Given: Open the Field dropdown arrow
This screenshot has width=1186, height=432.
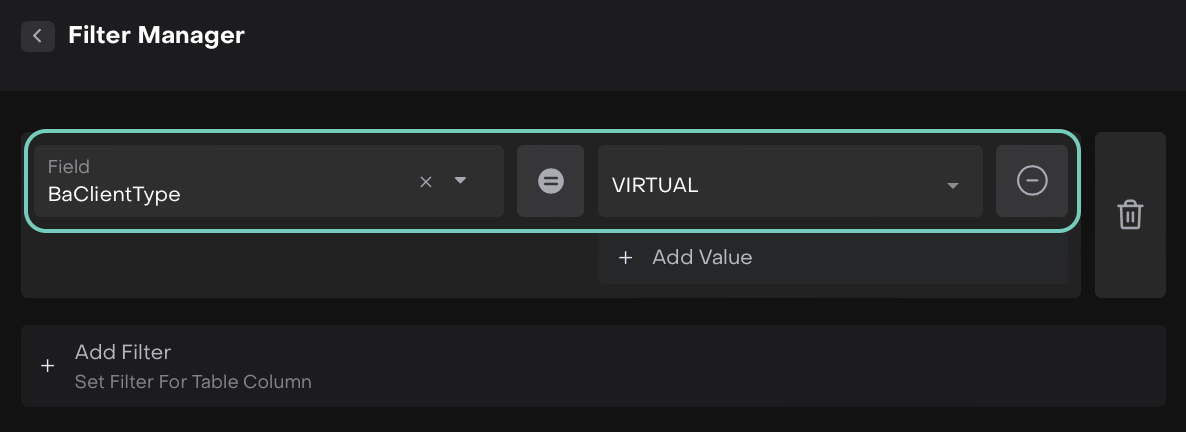Looking at the screenshot, I should pyautogui.click(x=460, y=181).
